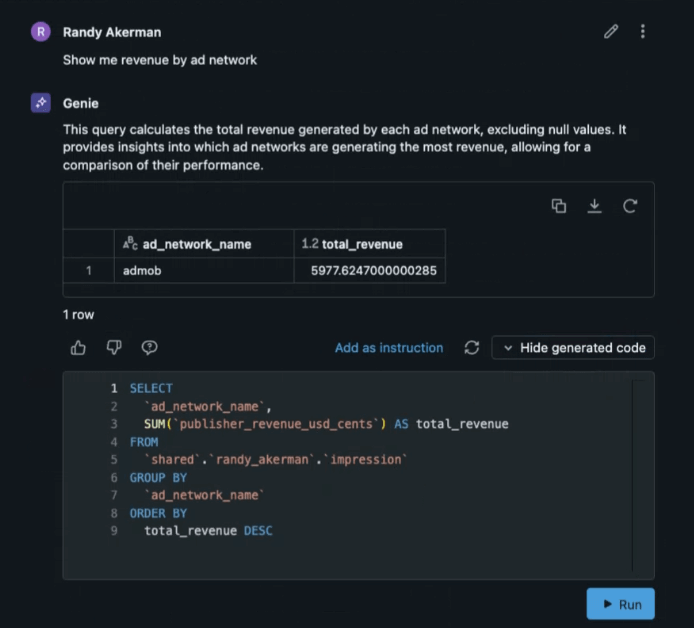Click the Genie sparkle avatar icon
The width and height of the screenshot is (694, 628).
click(x=40, y=103)
